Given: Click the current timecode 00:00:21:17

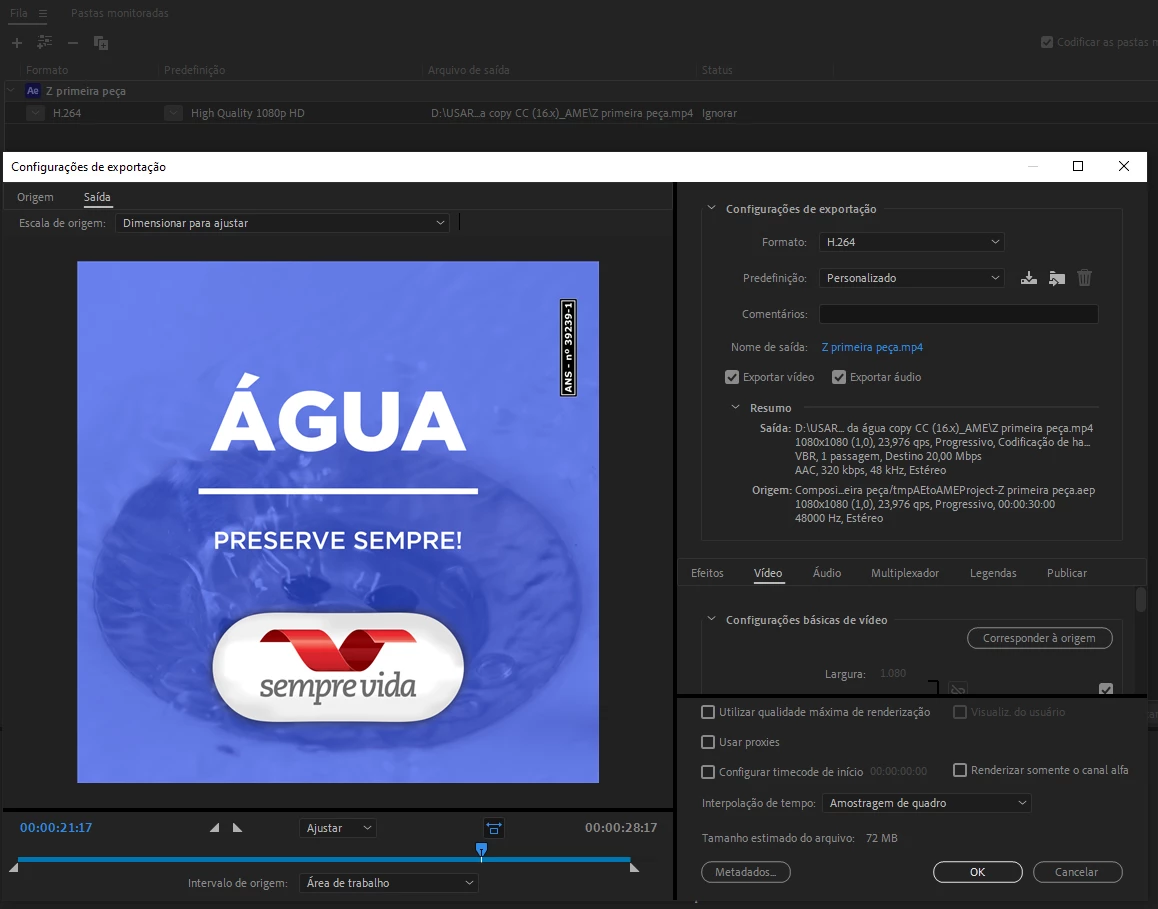Looking at the screenshot, I should [56, 828].
